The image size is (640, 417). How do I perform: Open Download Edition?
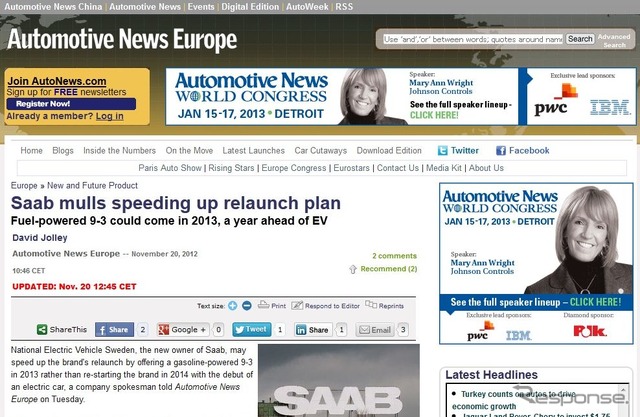pos(389,151)
